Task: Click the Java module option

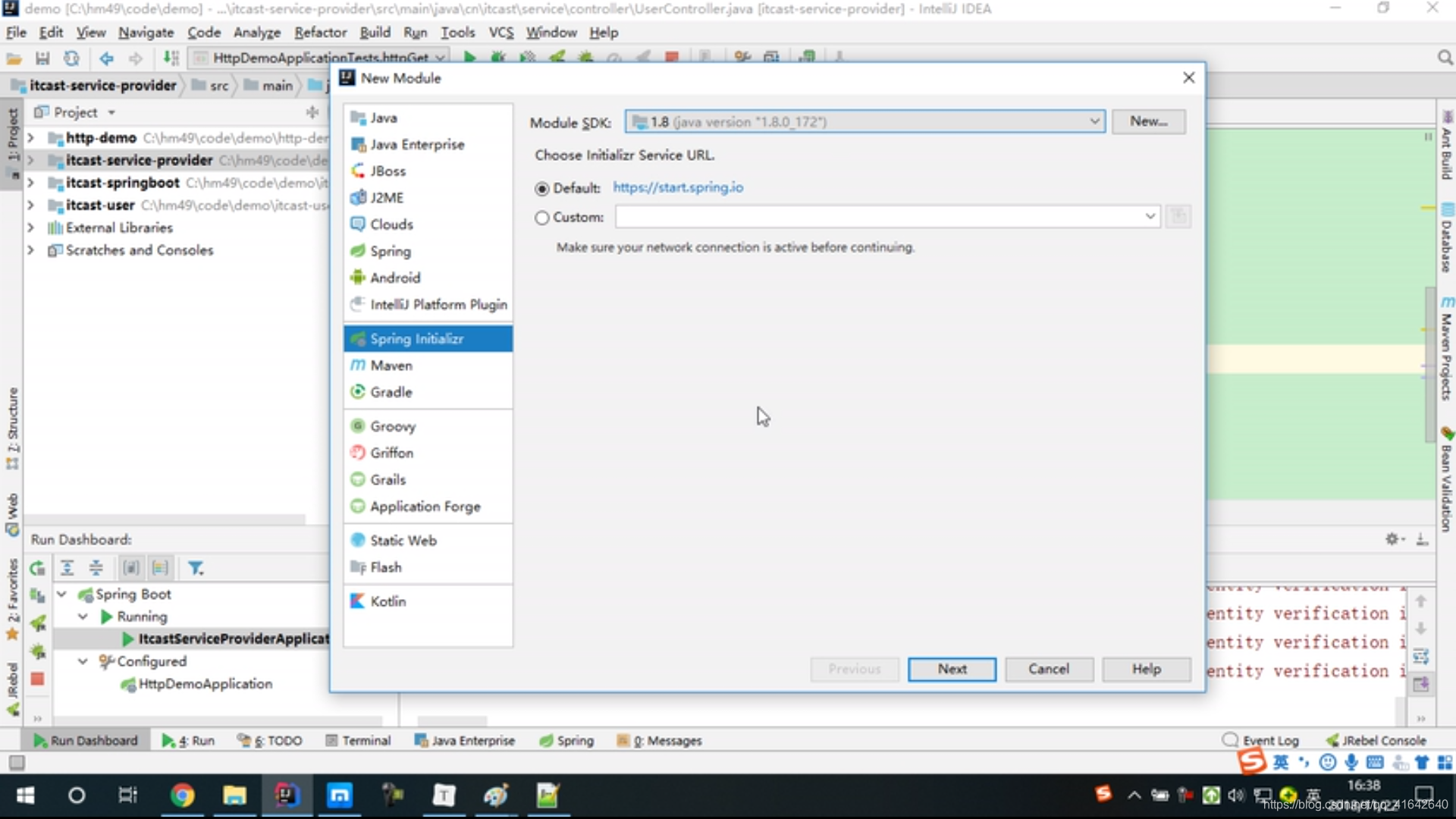Action: (383, 117)
